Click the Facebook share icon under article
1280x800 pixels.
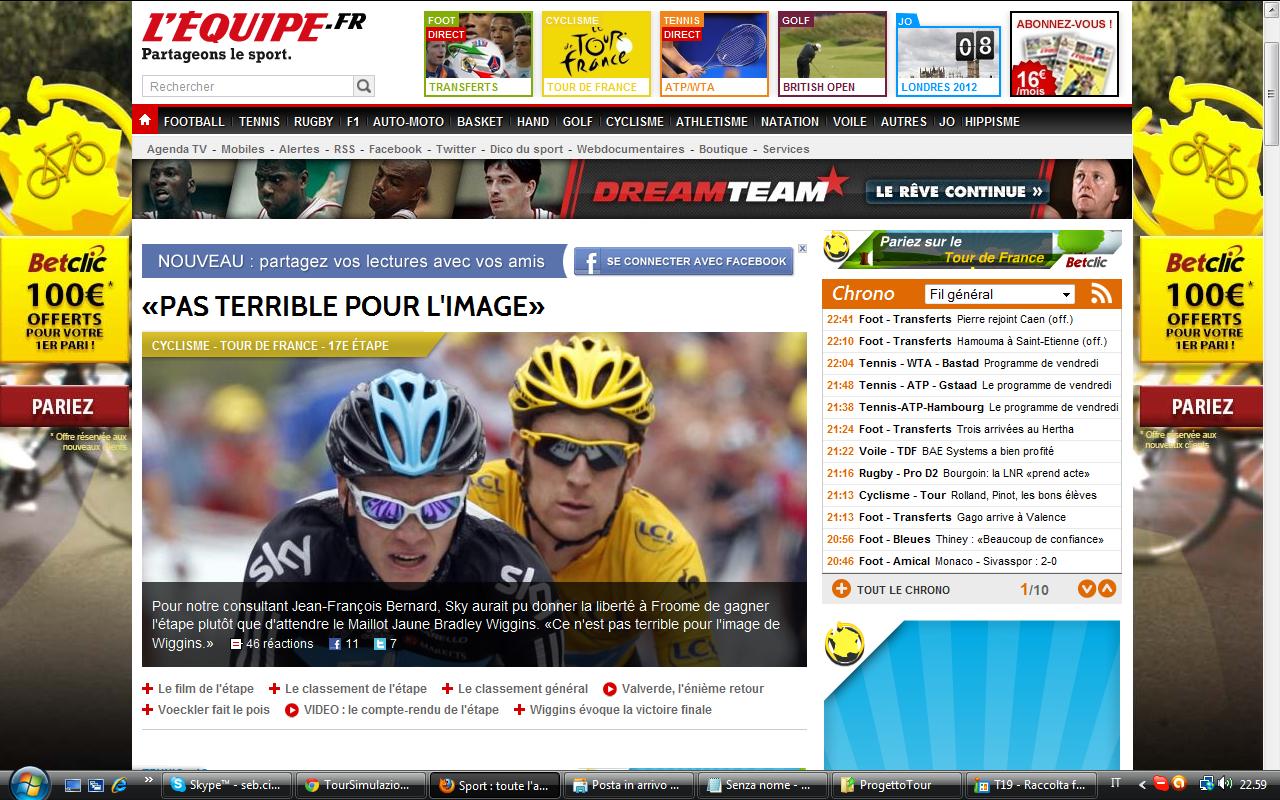pos(336,644)
